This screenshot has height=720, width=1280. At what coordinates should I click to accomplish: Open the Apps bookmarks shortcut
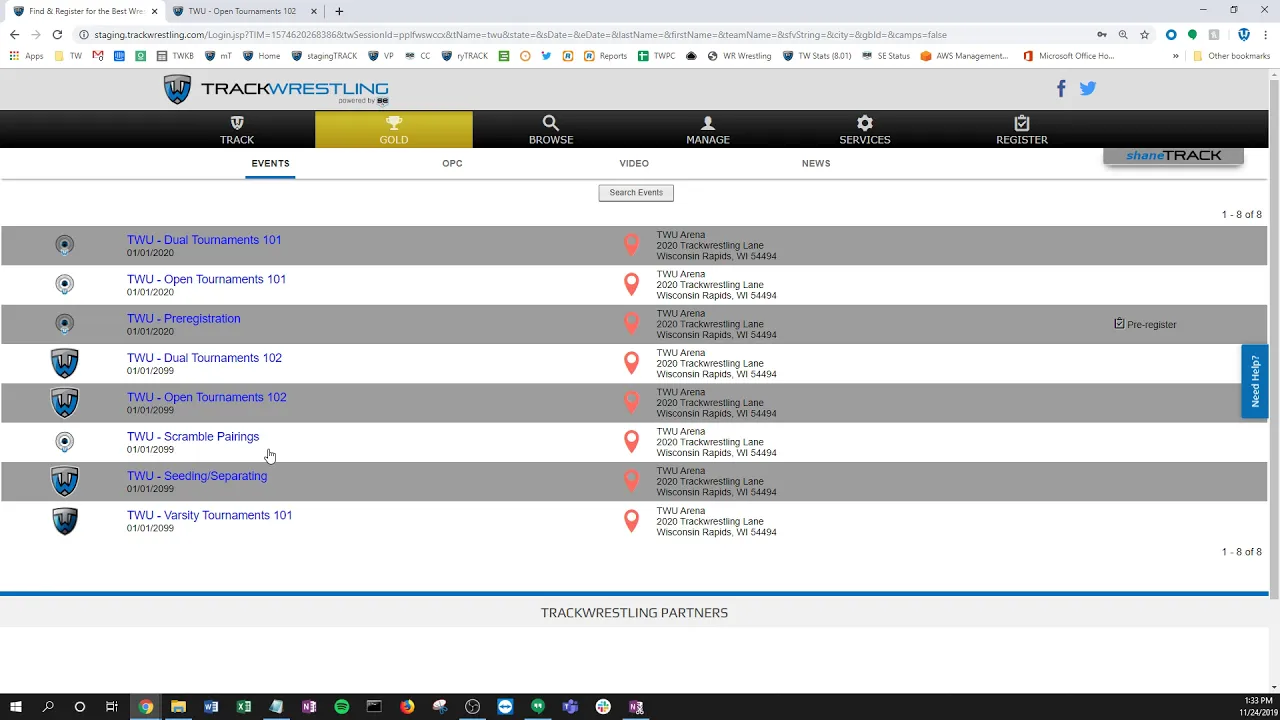[26, 56]
